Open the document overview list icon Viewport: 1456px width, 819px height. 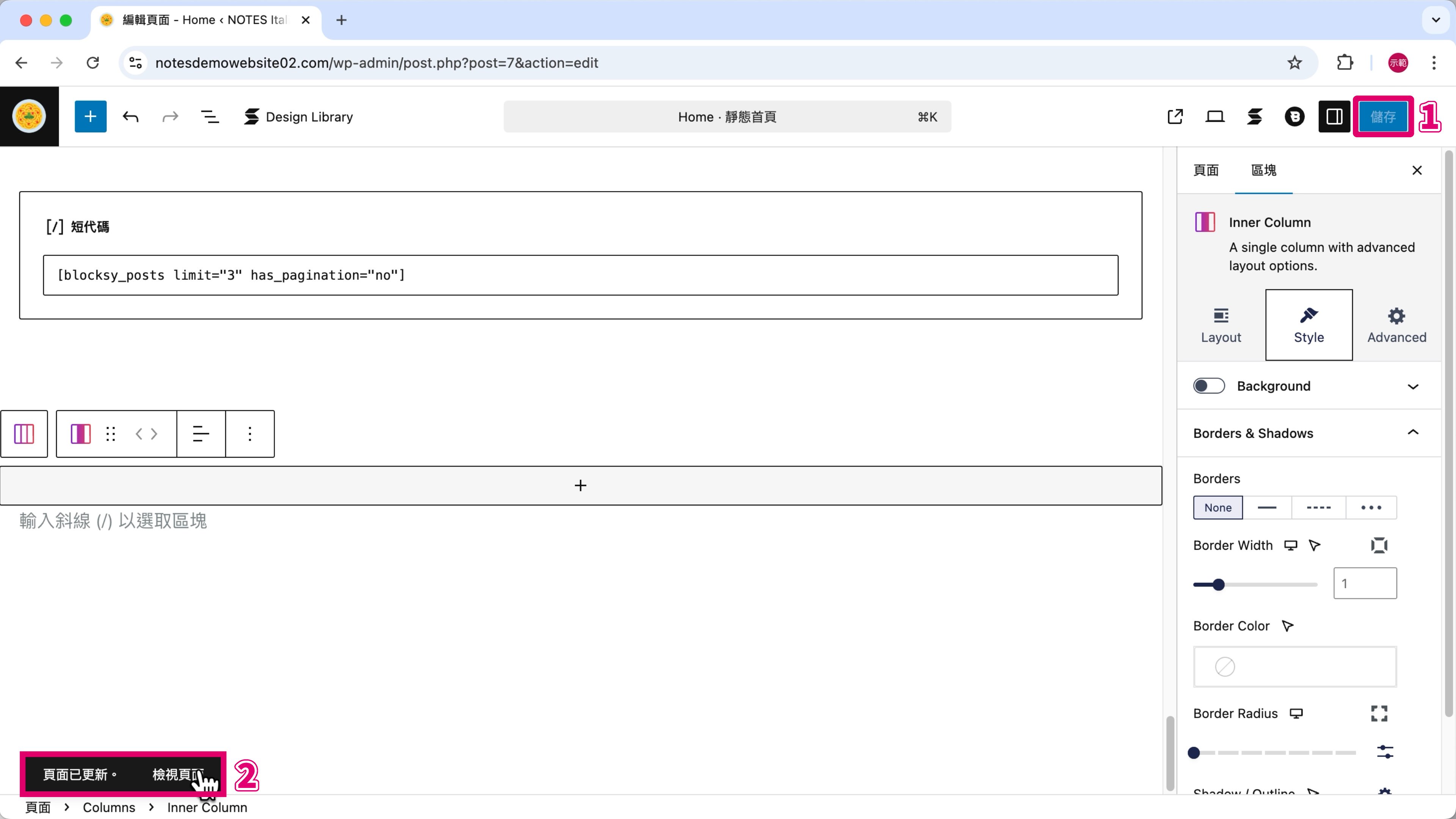click(210, 116)
